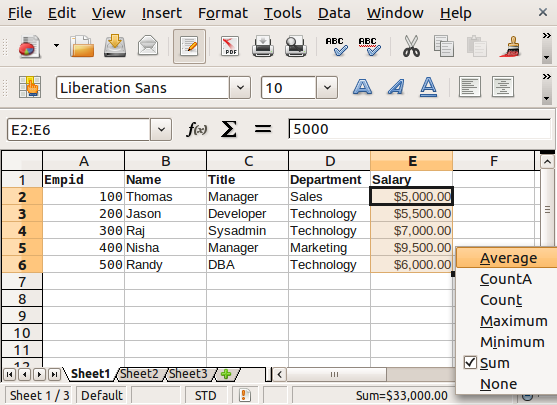
Task: Open the Function Wizard f(x) icon
Action: pyautogui.click(x=196, y=129)
